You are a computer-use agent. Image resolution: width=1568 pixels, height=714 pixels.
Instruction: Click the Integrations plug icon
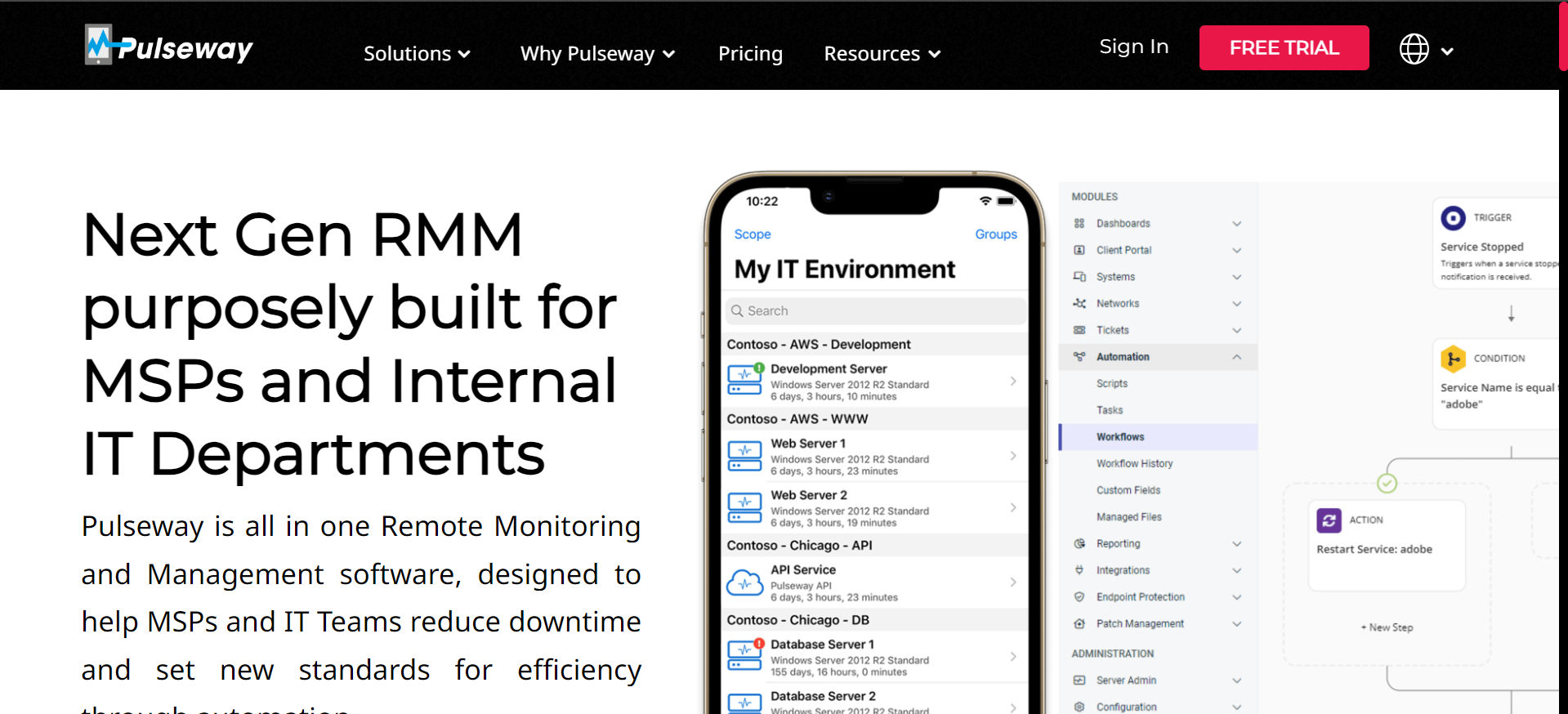click(1079, 570)
